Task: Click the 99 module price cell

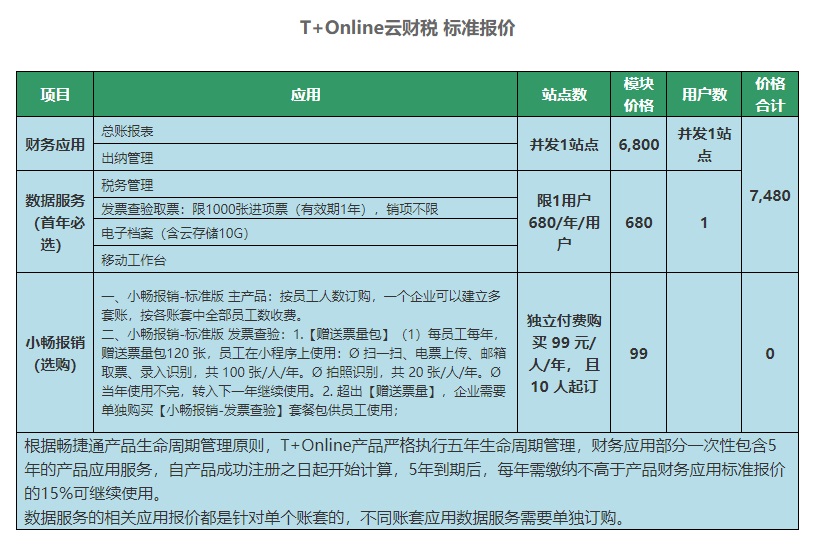Action: 638,353
